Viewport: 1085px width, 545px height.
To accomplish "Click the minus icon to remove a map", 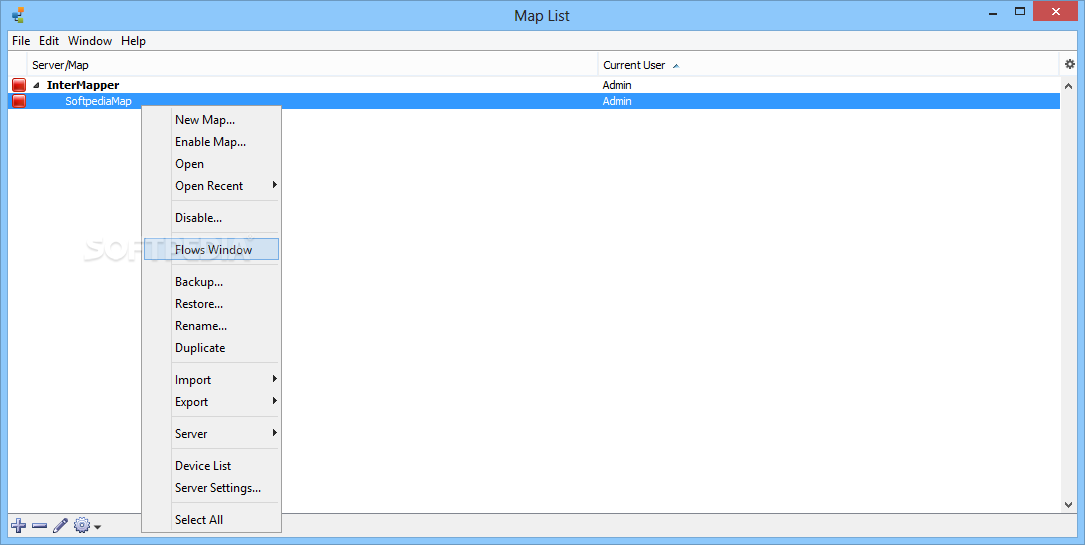I will click(39, 526).
